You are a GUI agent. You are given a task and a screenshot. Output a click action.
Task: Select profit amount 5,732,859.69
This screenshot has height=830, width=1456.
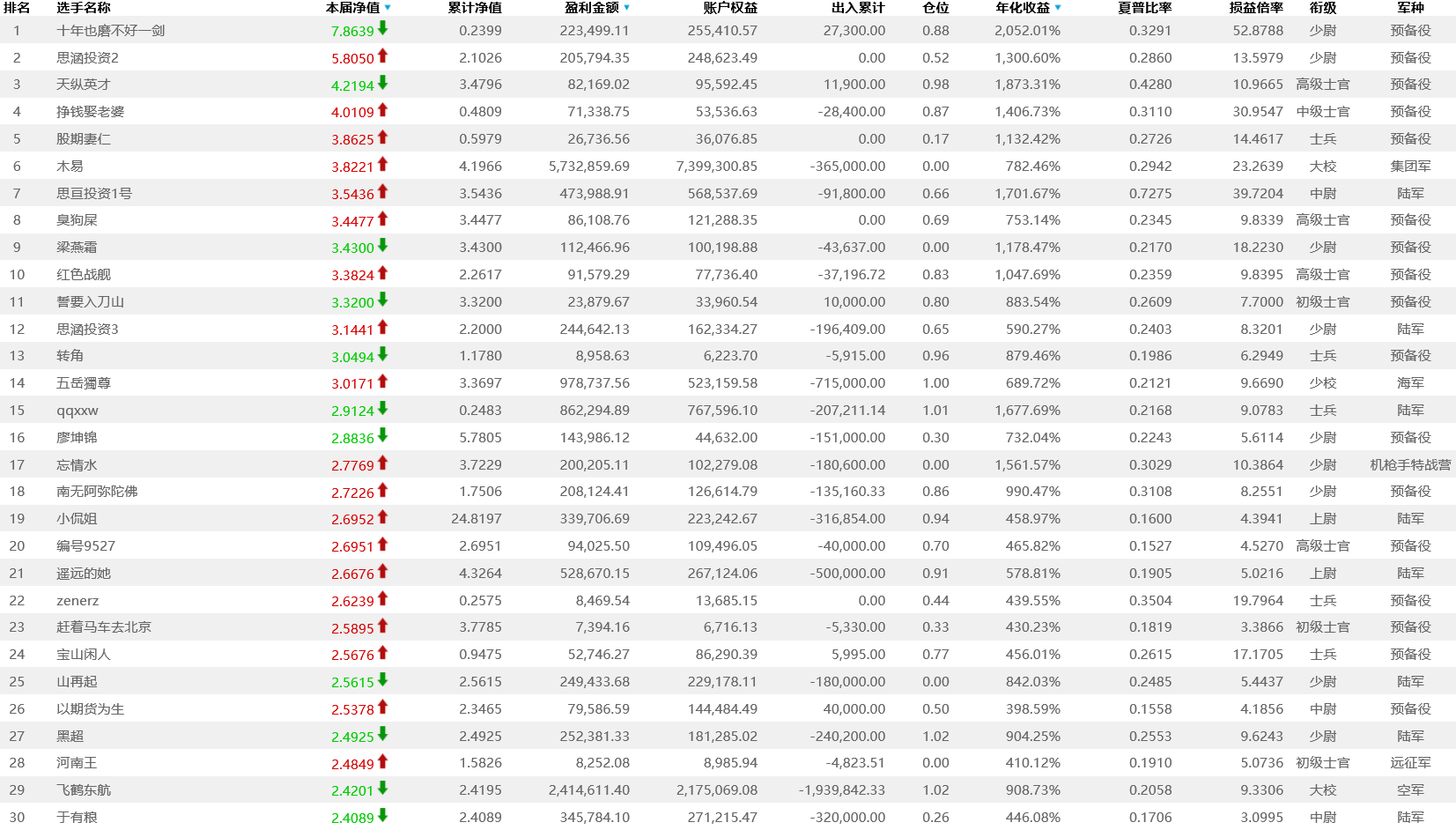coord(589,167)
